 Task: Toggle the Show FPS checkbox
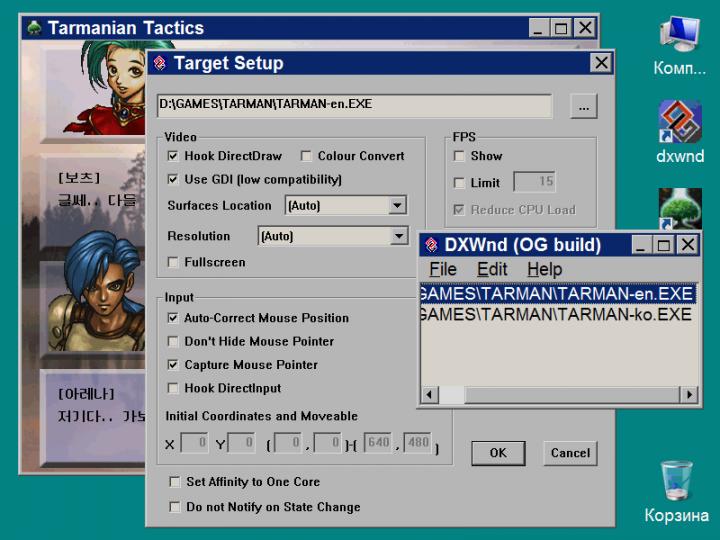[x=459, y=156]
